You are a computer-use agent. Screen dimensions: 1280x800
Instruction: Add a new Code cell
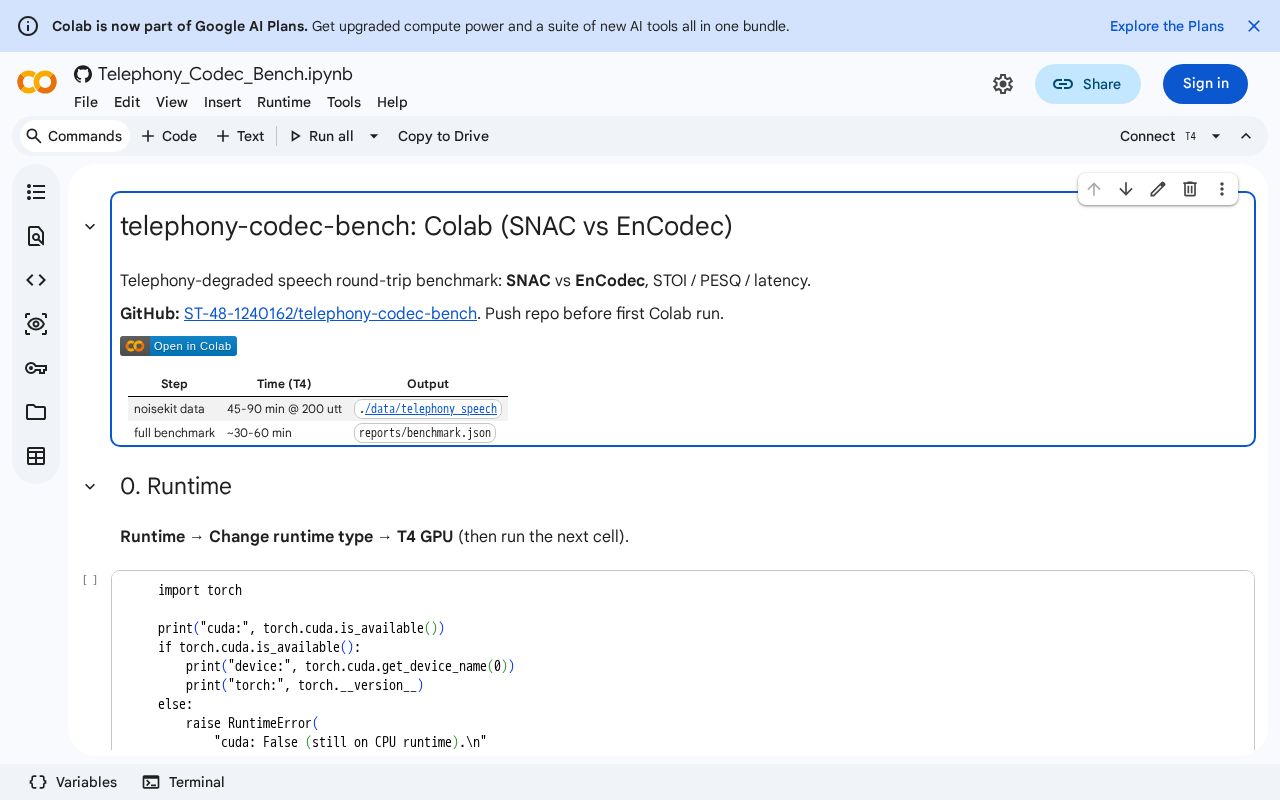tap(169, 136)
